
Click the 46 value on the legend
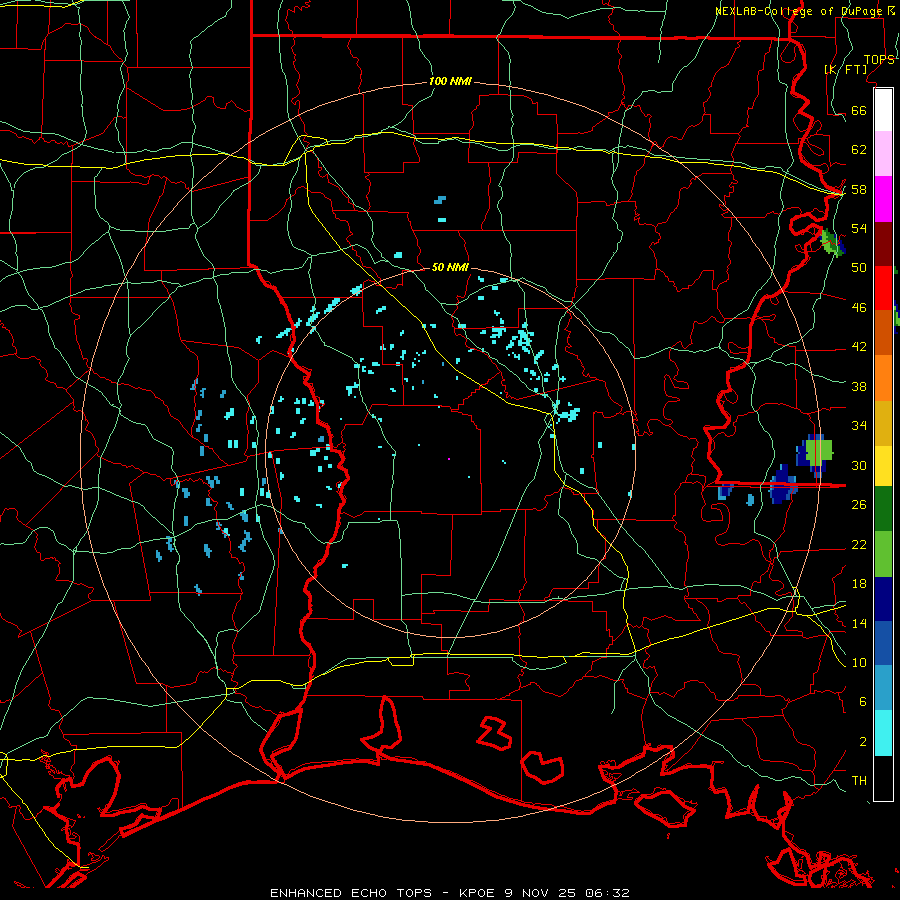pos(859,308)
